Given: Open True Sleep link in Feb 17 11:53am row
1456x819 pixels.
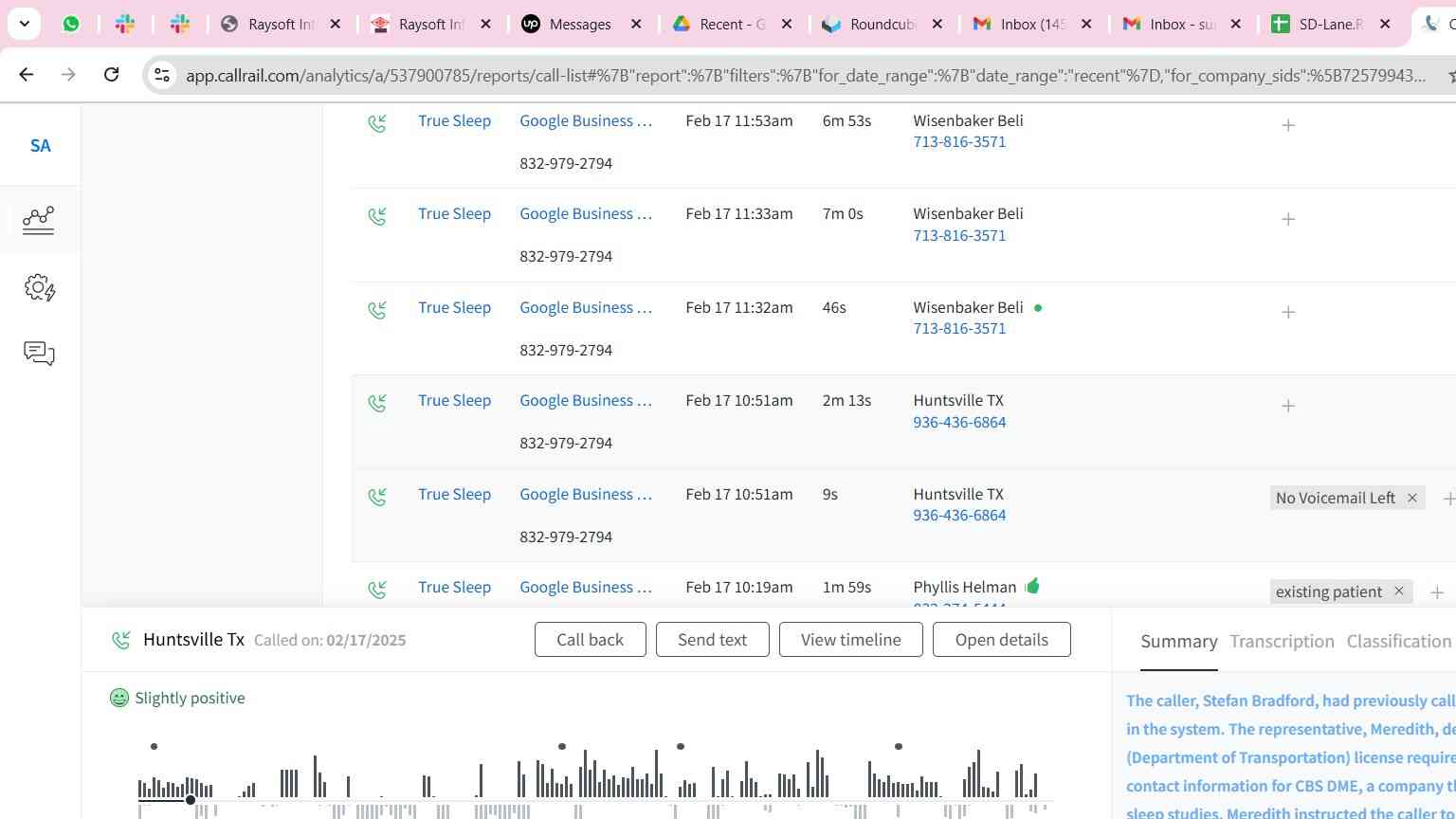Looking at the screenshot, I should [x=454, y=120].
